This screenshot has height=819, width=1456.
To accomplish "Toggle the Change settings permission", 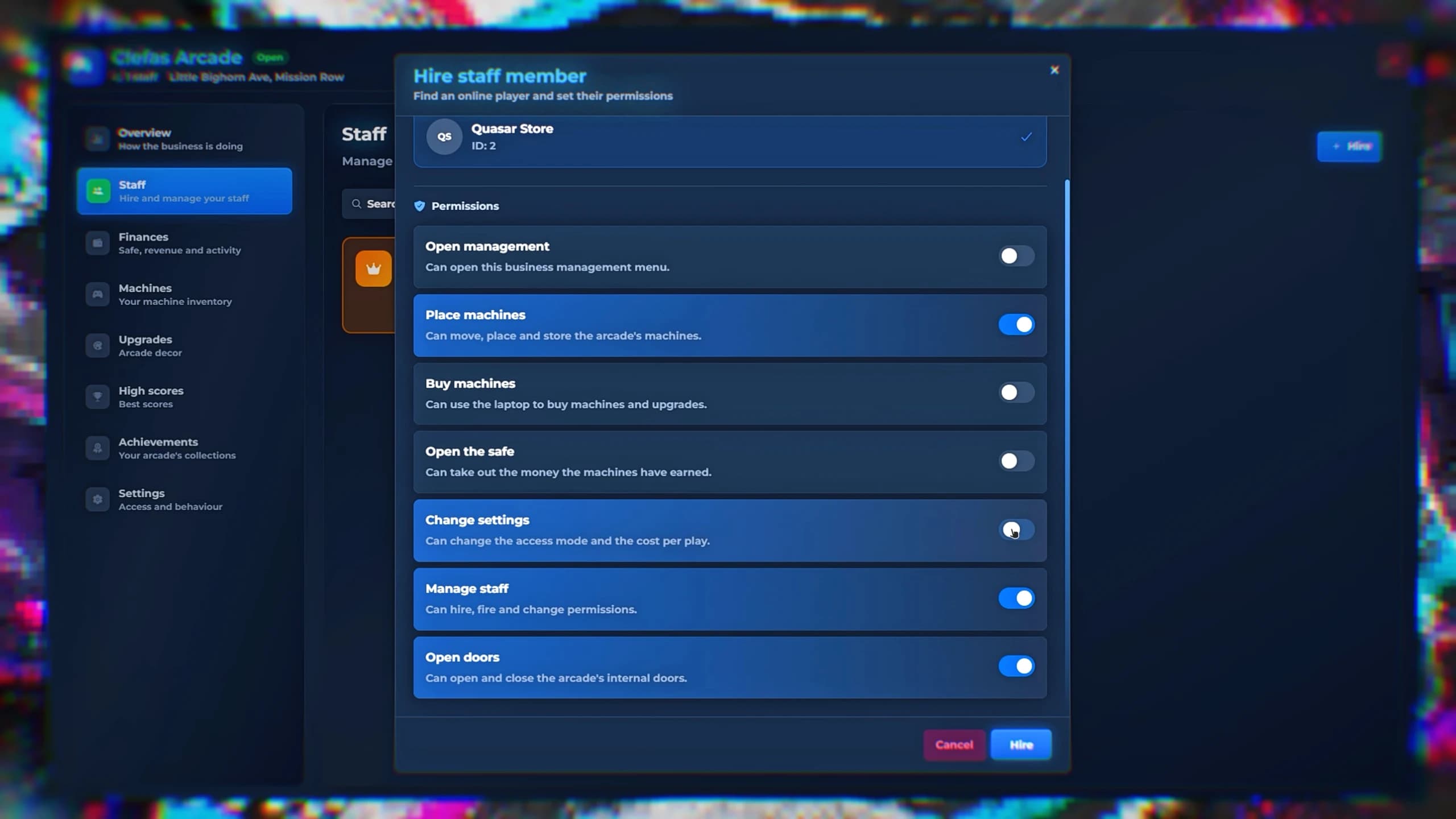I will (x=1016, y=530).
